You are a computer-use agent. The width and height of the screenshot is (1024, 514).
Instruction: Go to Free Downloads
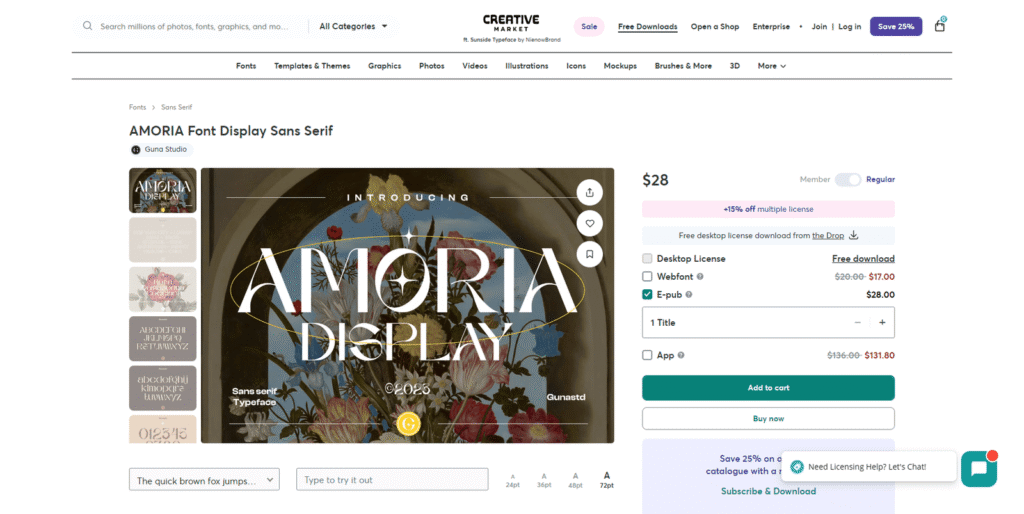[648, 27]
